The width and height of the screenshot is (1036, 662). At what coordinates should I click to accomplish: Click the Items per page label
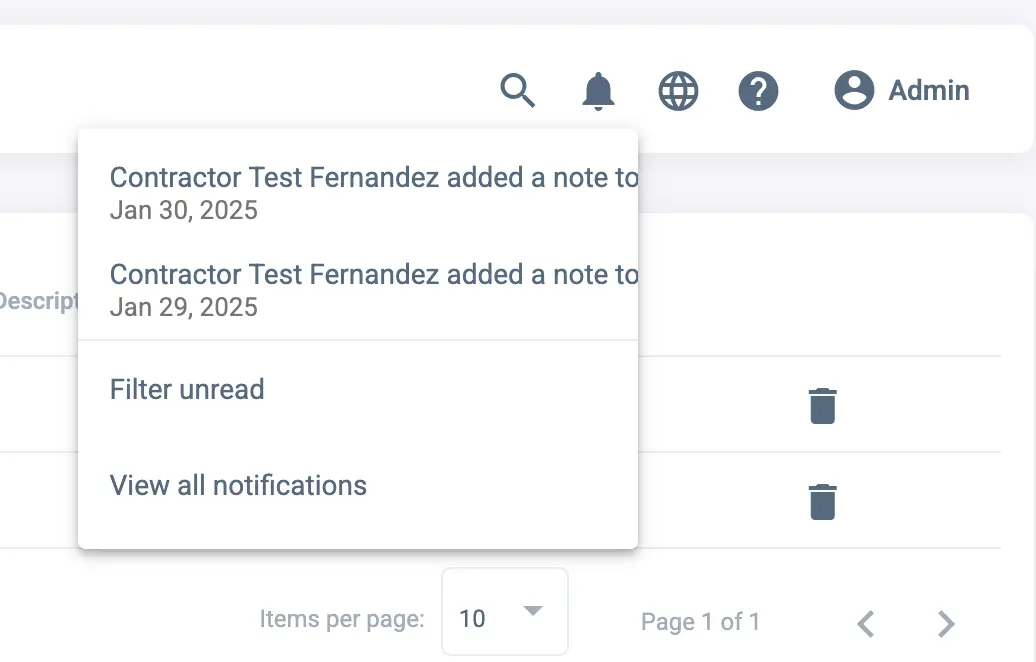point(342,619)
